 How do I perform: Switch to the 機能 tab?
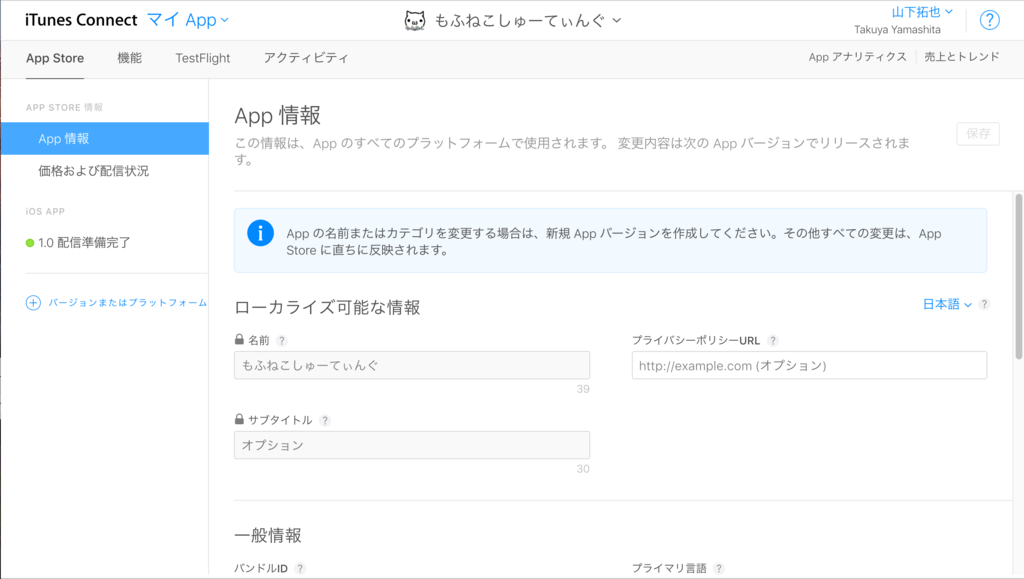(x=129, y=58)
